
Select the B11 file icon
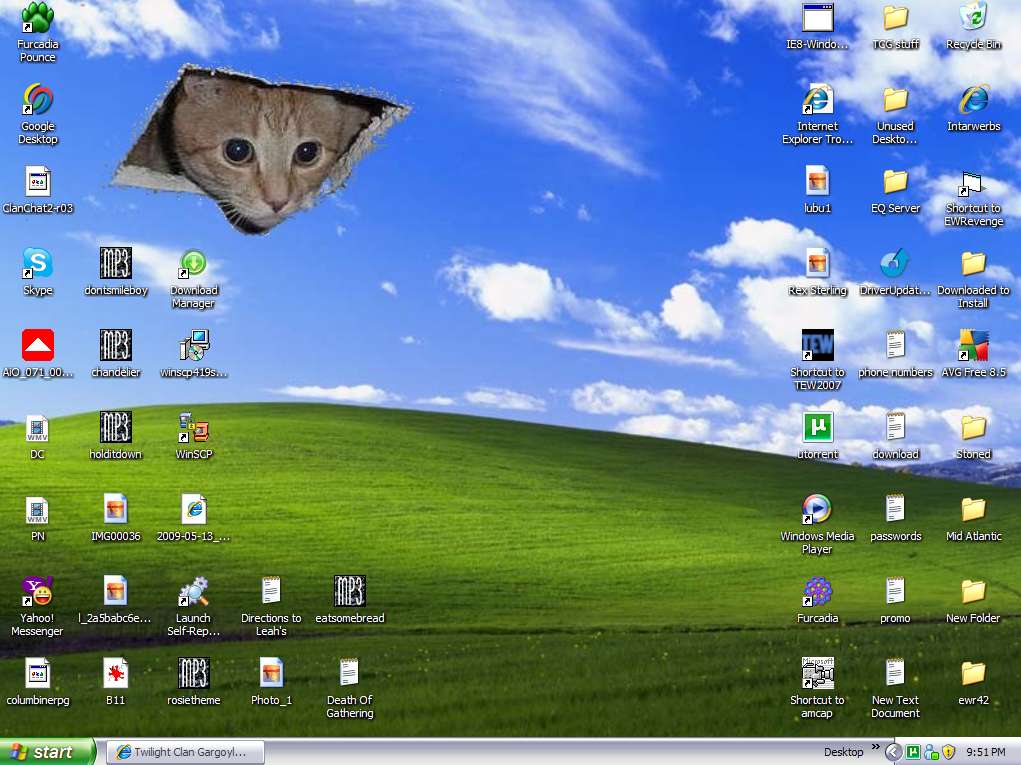pyautogui.click(x=116, y=675)
